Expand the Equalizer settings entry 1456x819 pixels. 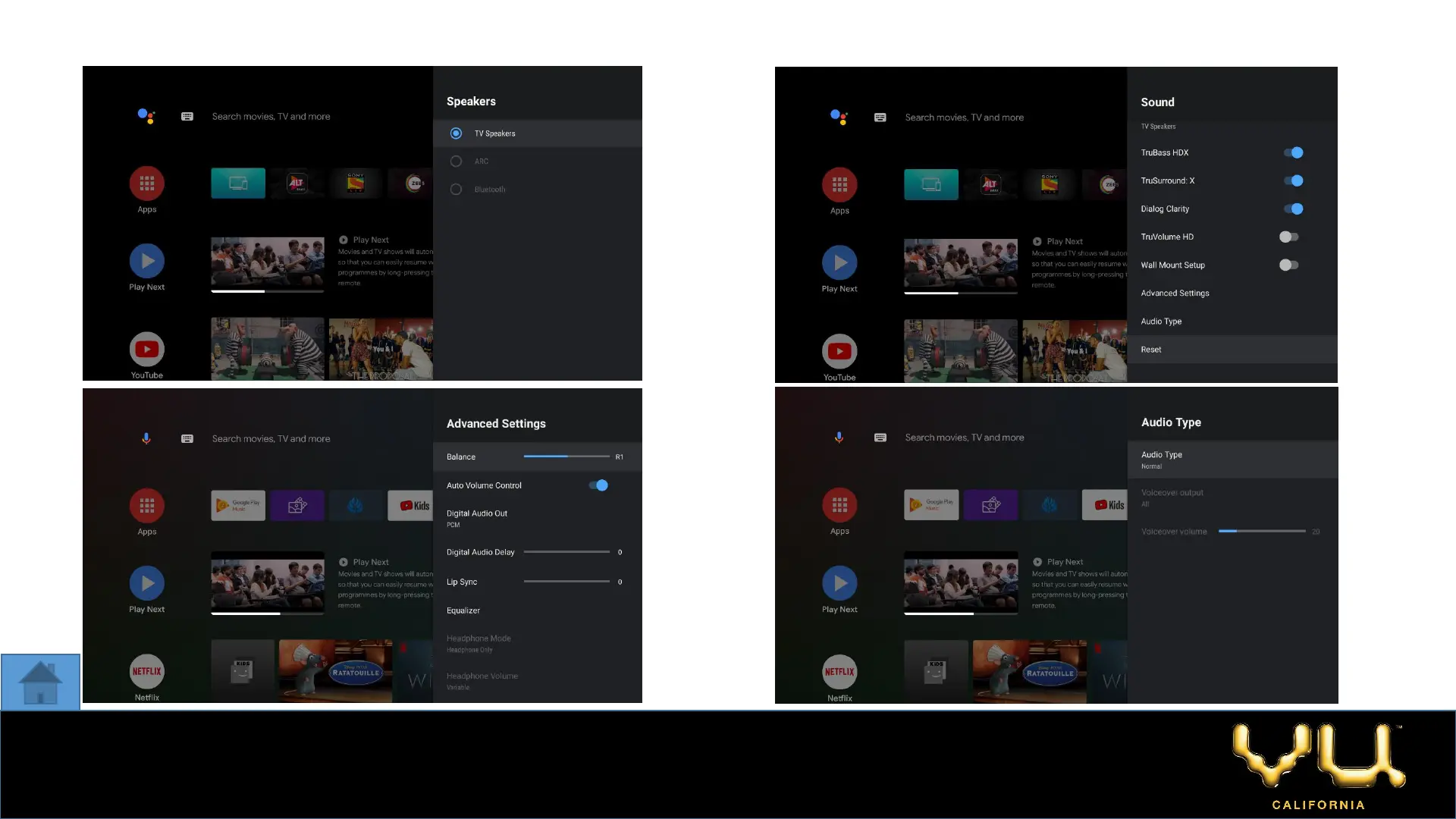[463, 610]
